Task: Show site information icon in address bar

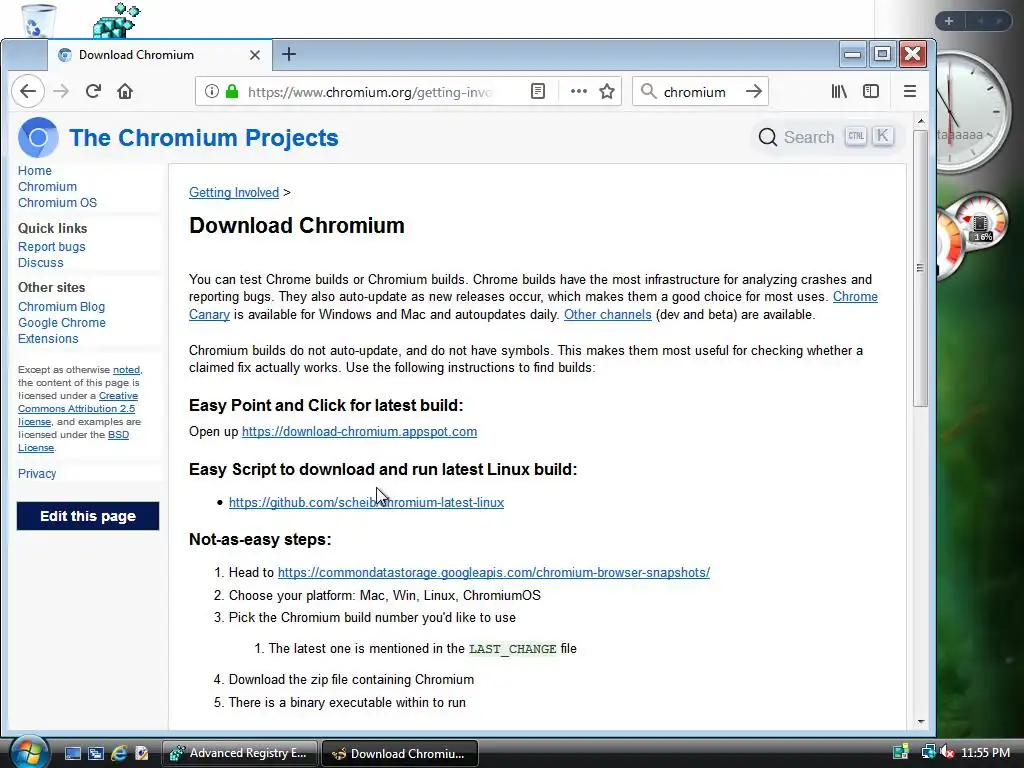Action: tap(212, 91)
